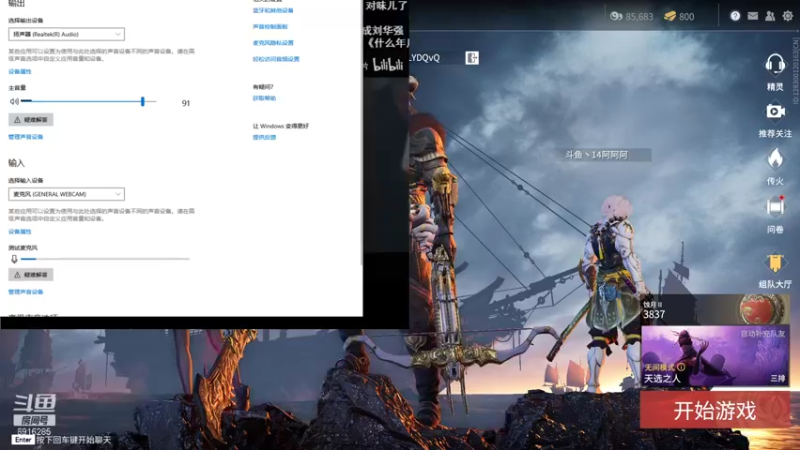800x450 pixels.
Task: Click the 主音量 label
Action: point(17,88)
